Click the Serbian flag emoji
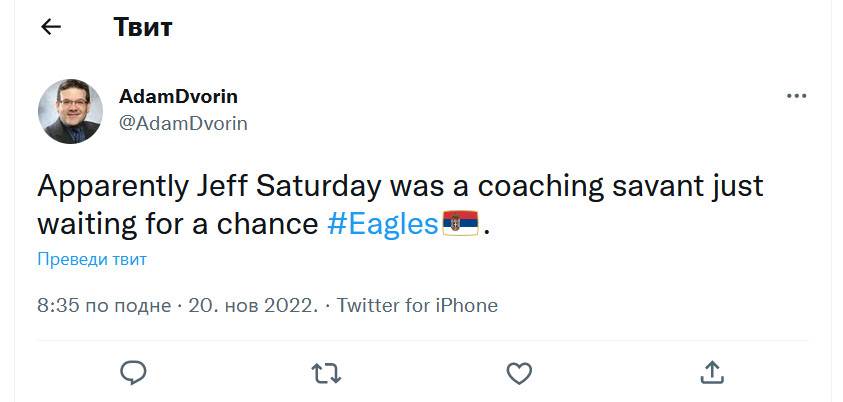The image size is (843, 402). coord(460,222)
